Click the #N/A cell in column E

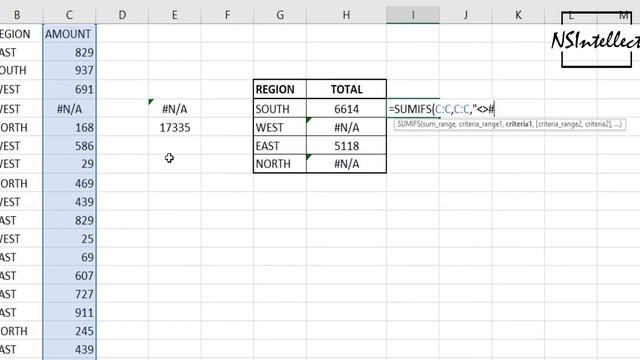tap(174, 109)
